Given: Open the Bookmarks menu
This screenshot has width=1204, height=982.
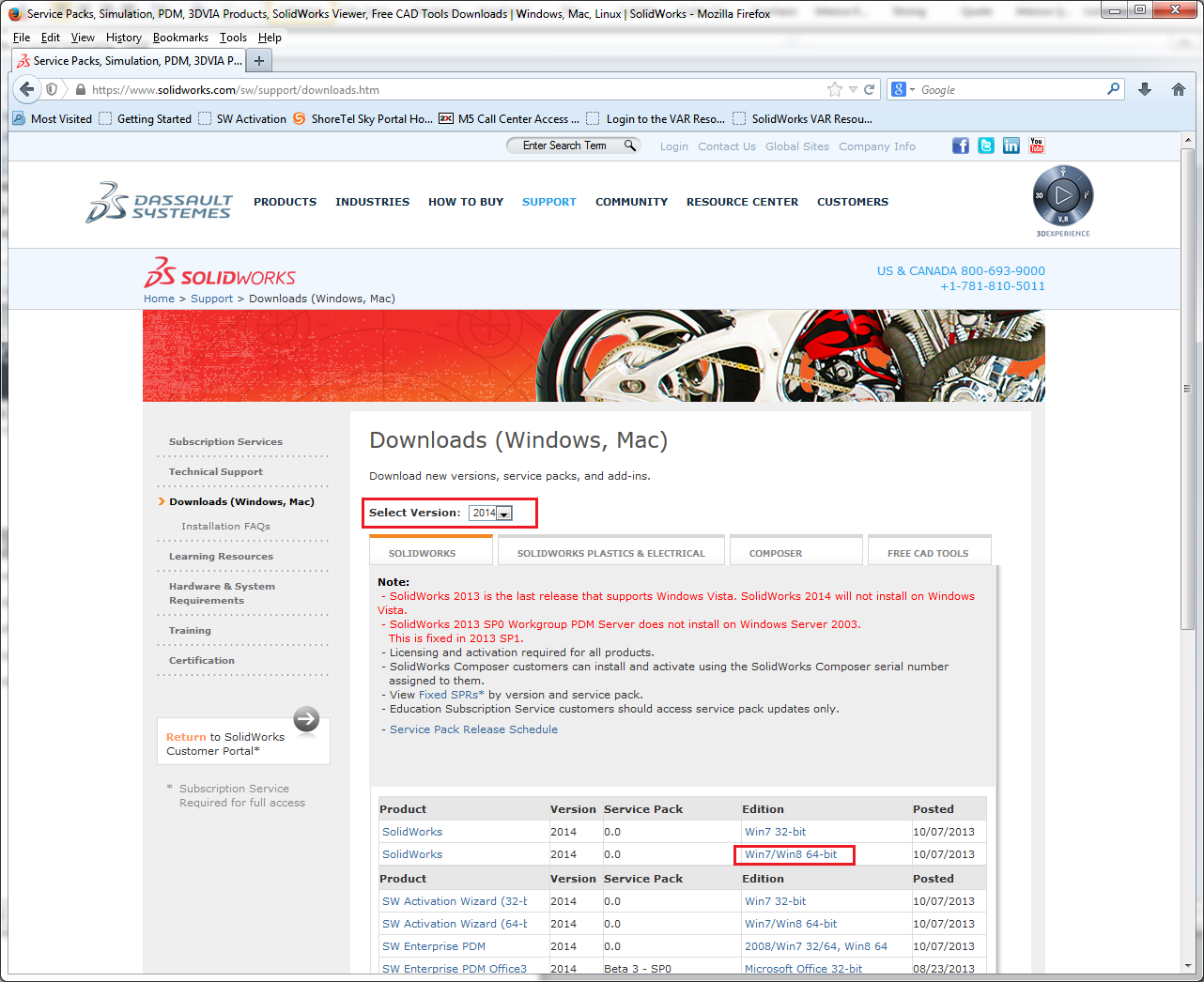Looking at the screenshot, I should pos(180,38).
